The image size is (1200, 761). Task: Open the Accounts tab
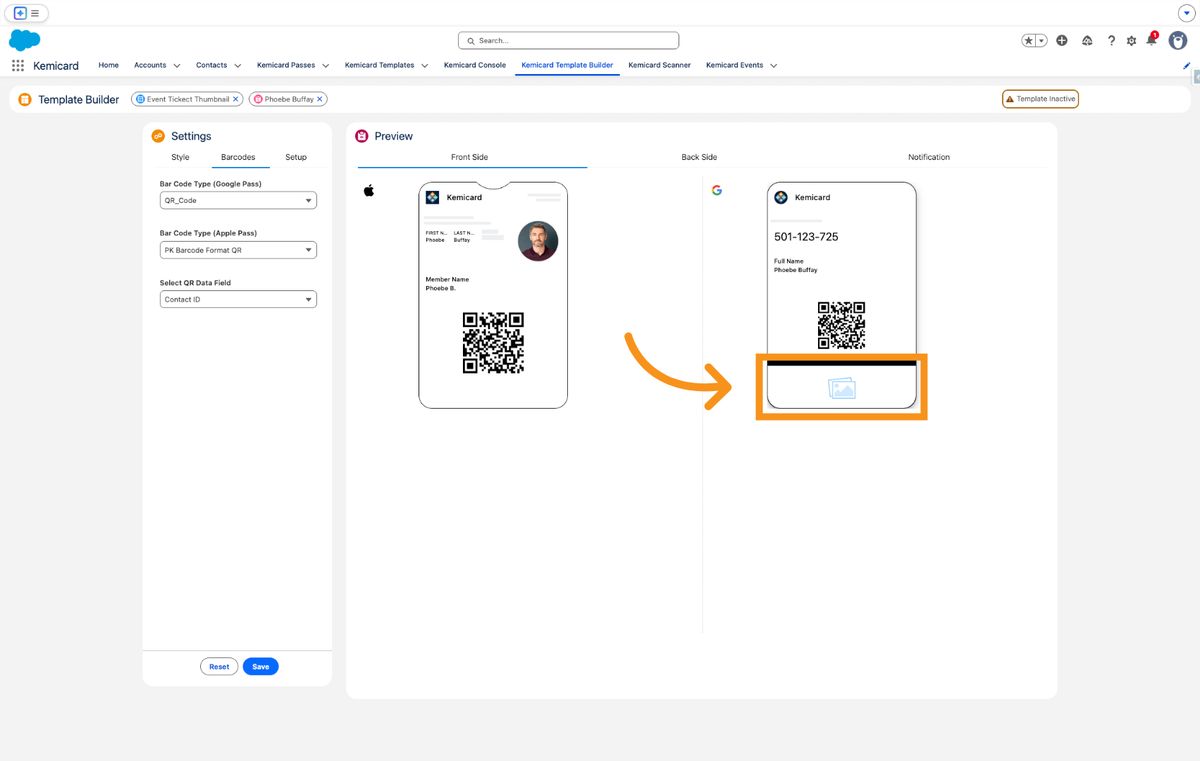pos(150,65)
